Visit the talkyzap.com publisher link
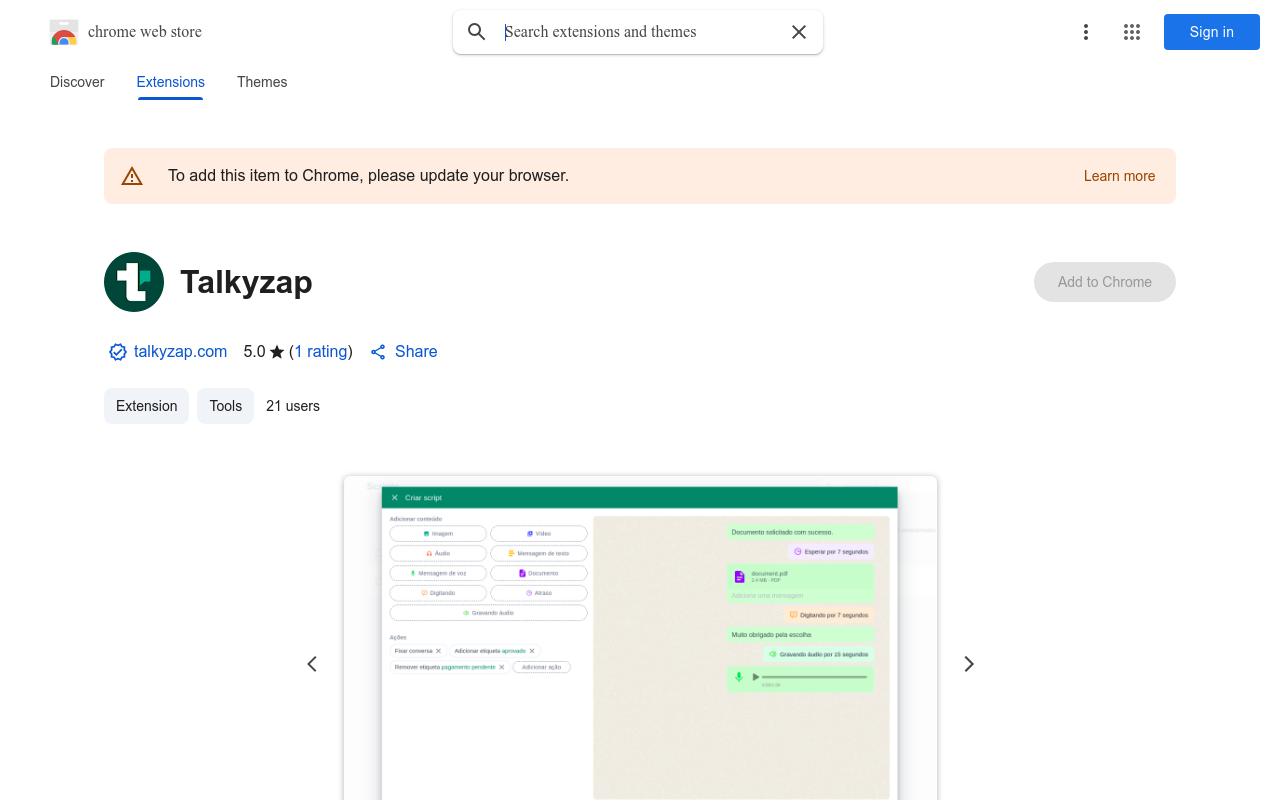 coord(180,352)
